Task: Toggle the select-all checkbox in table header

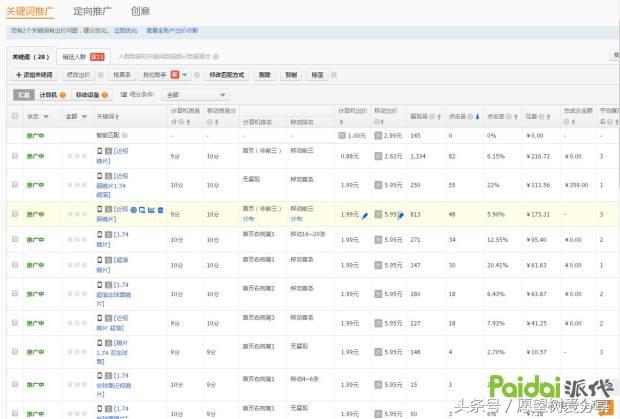Action: click(x=14, y=116)
